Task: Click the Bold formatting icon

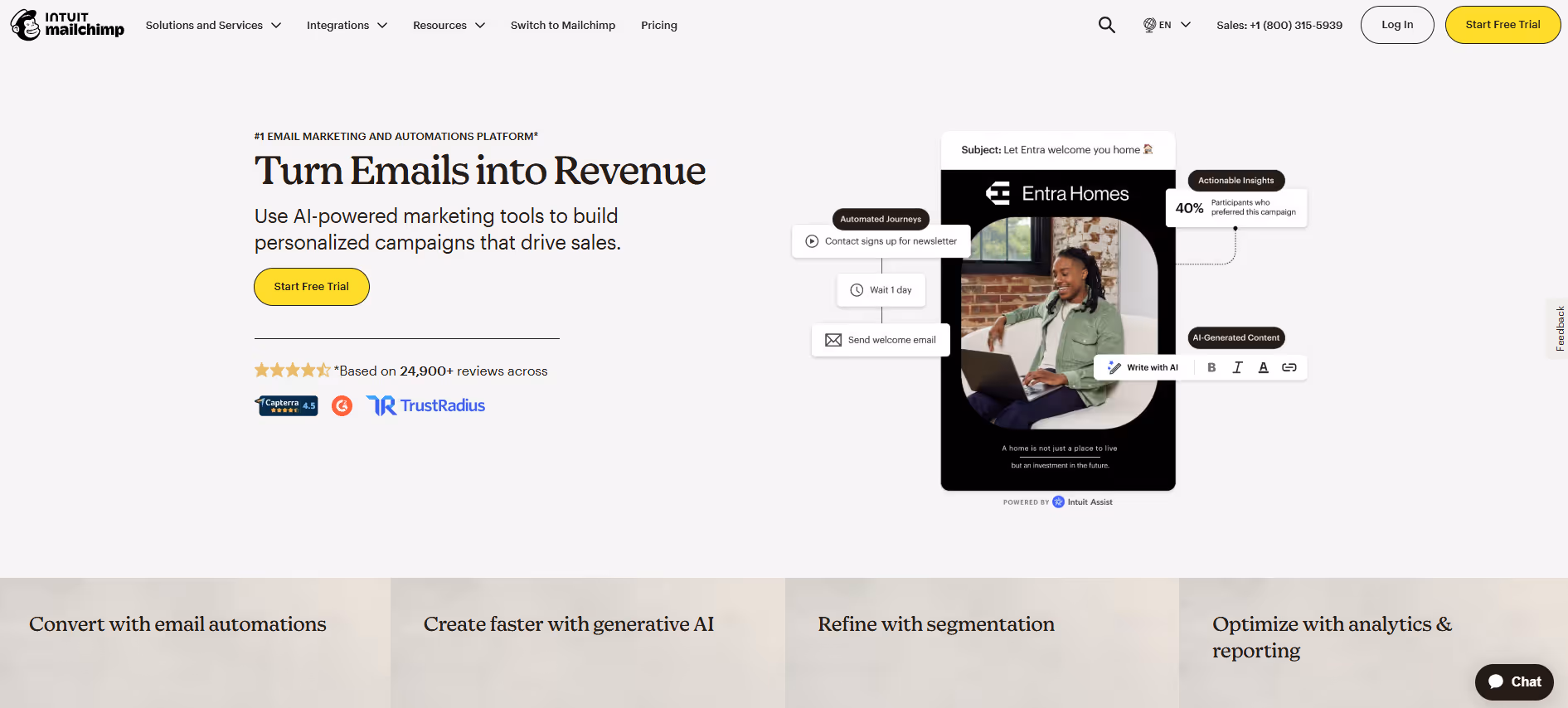Action: (x=1211, y=367)
